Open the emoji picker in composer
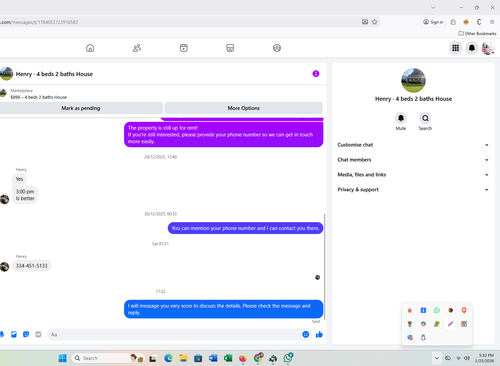This screenshot has height=366, width=500. pos(305,334)
